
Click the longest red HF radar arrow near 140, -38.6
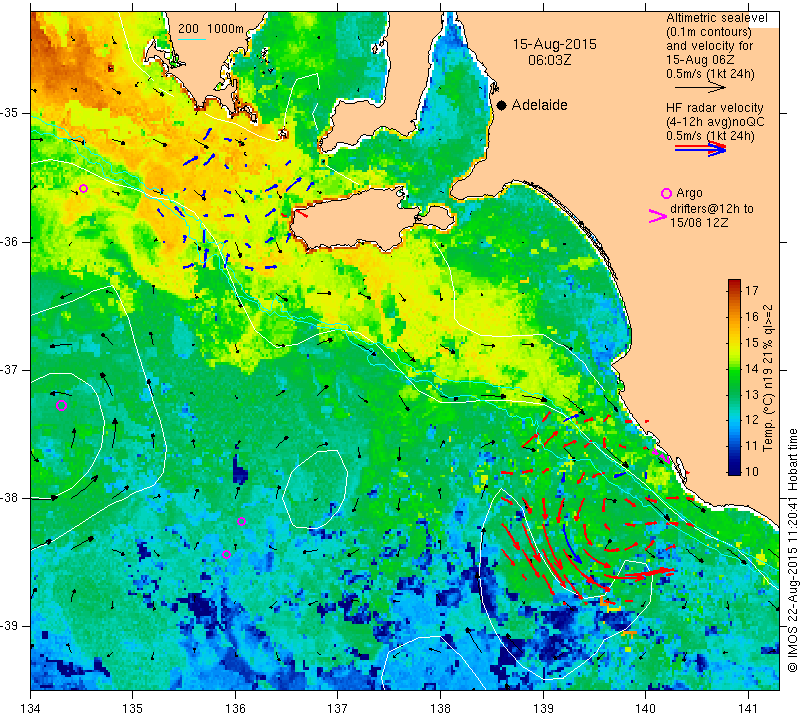click(x=640, y=573)
